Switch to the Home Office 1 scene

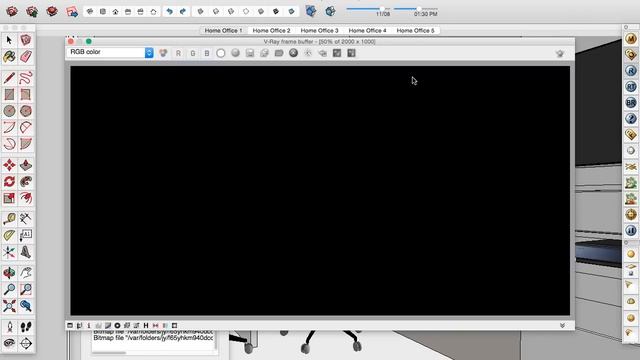[x=223, y=31]
